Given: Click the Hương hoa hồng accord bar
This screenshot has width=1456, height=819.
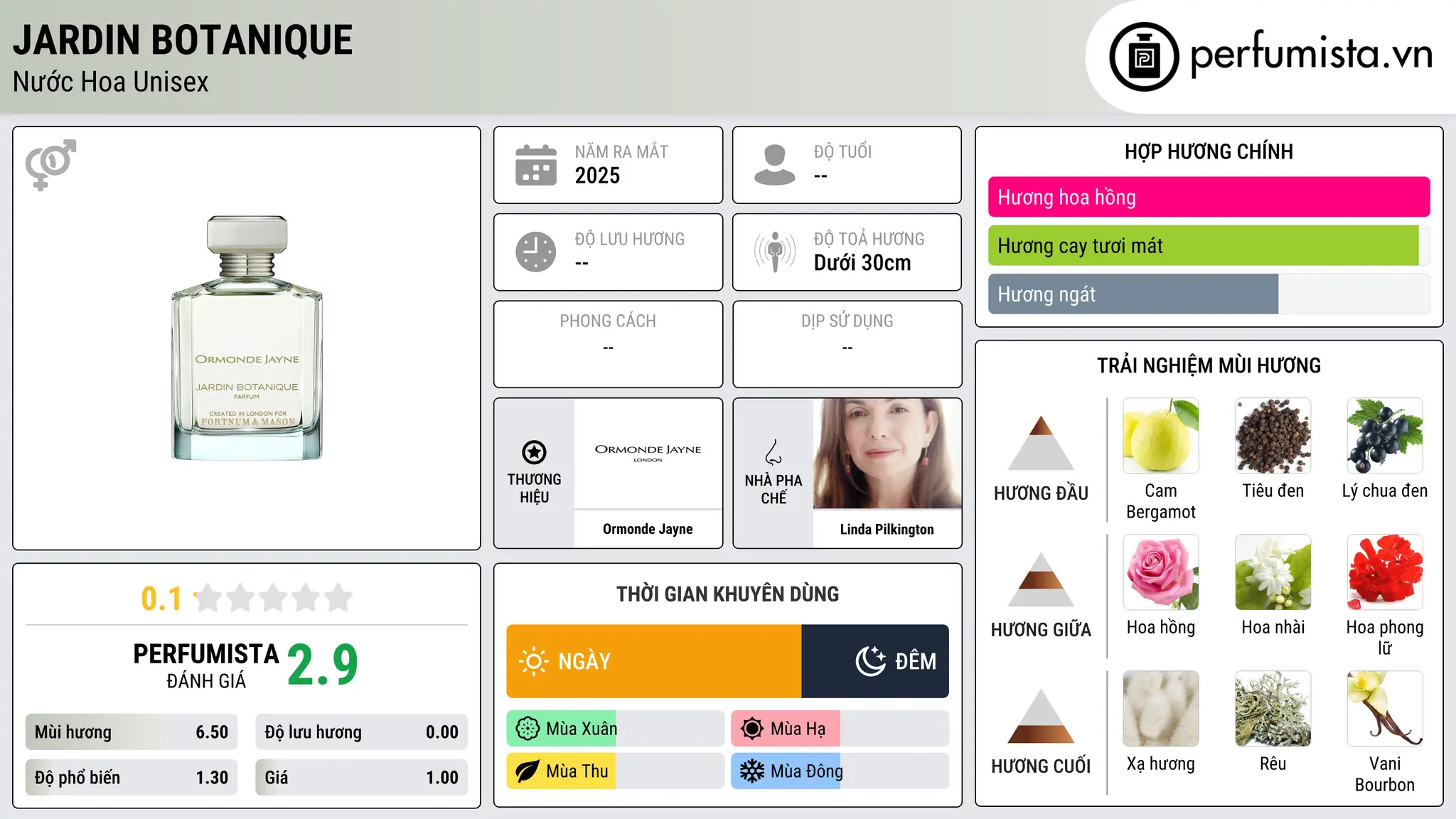Looking at the screenshot, I should pyautogui.click(x=1209, y=197).
